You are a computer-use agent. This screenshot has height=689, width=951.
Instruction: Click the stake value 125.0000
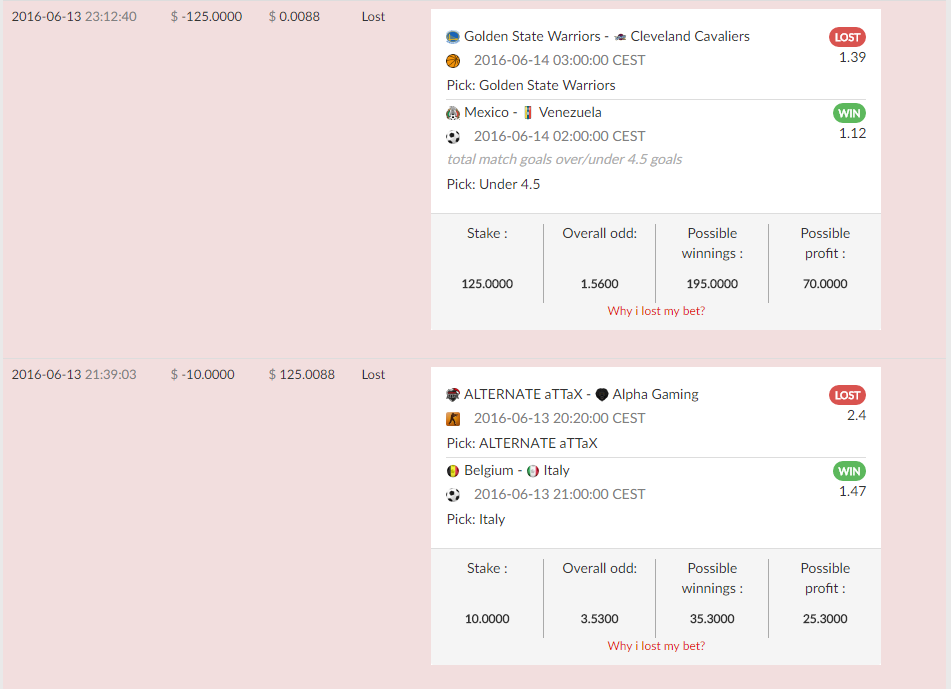click(487, 283)
